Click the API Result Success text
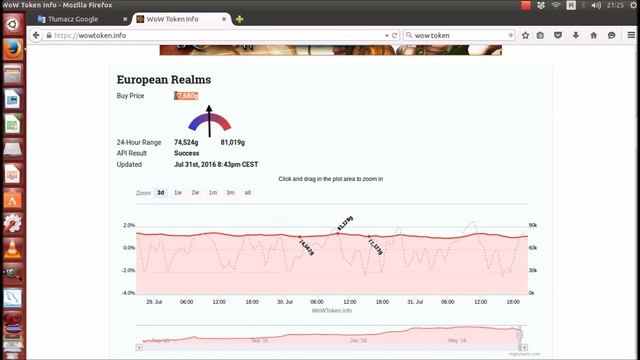The height and width of the screenshot is (360, 640). click(187, 153)
